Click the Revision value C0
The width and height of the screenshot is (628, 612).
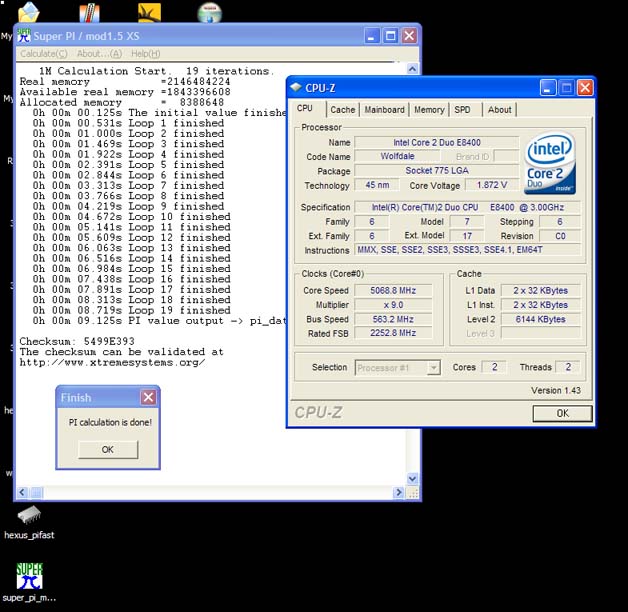click(560, 236)
